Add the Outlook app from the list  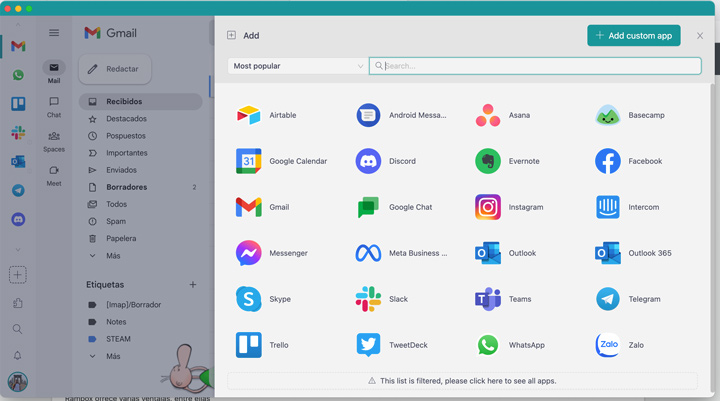[506, 253]
